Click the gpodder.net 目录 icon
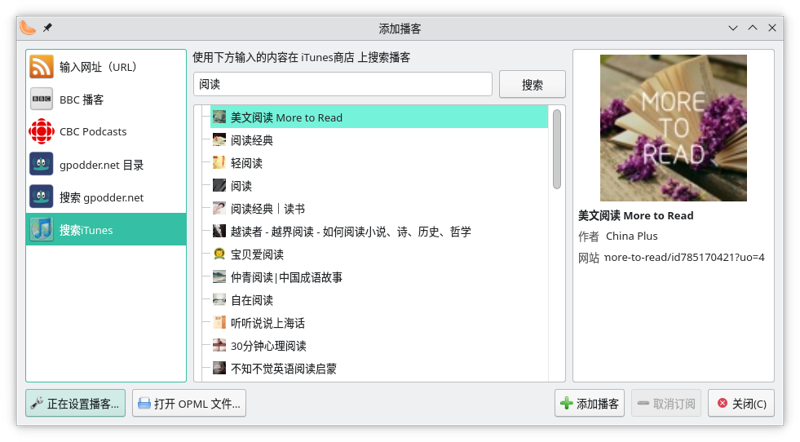Image resolution: width=800 pixels, height=442 pixels. click(x=42, y=164)
